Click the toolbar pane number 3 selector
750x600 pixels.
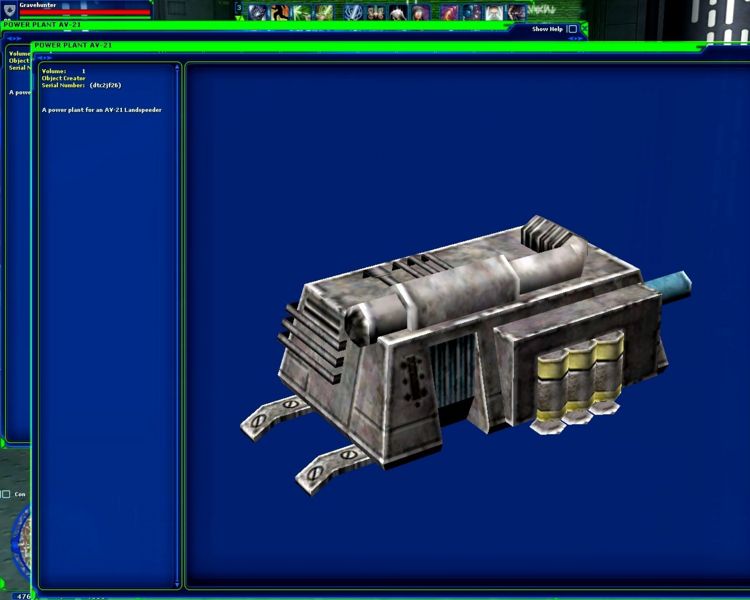[239, 8]
